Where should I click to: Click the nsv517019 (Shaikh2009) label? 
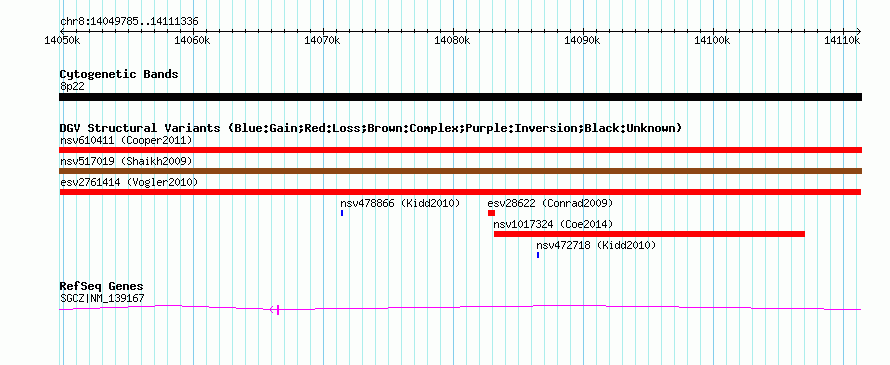click(126, 161)
